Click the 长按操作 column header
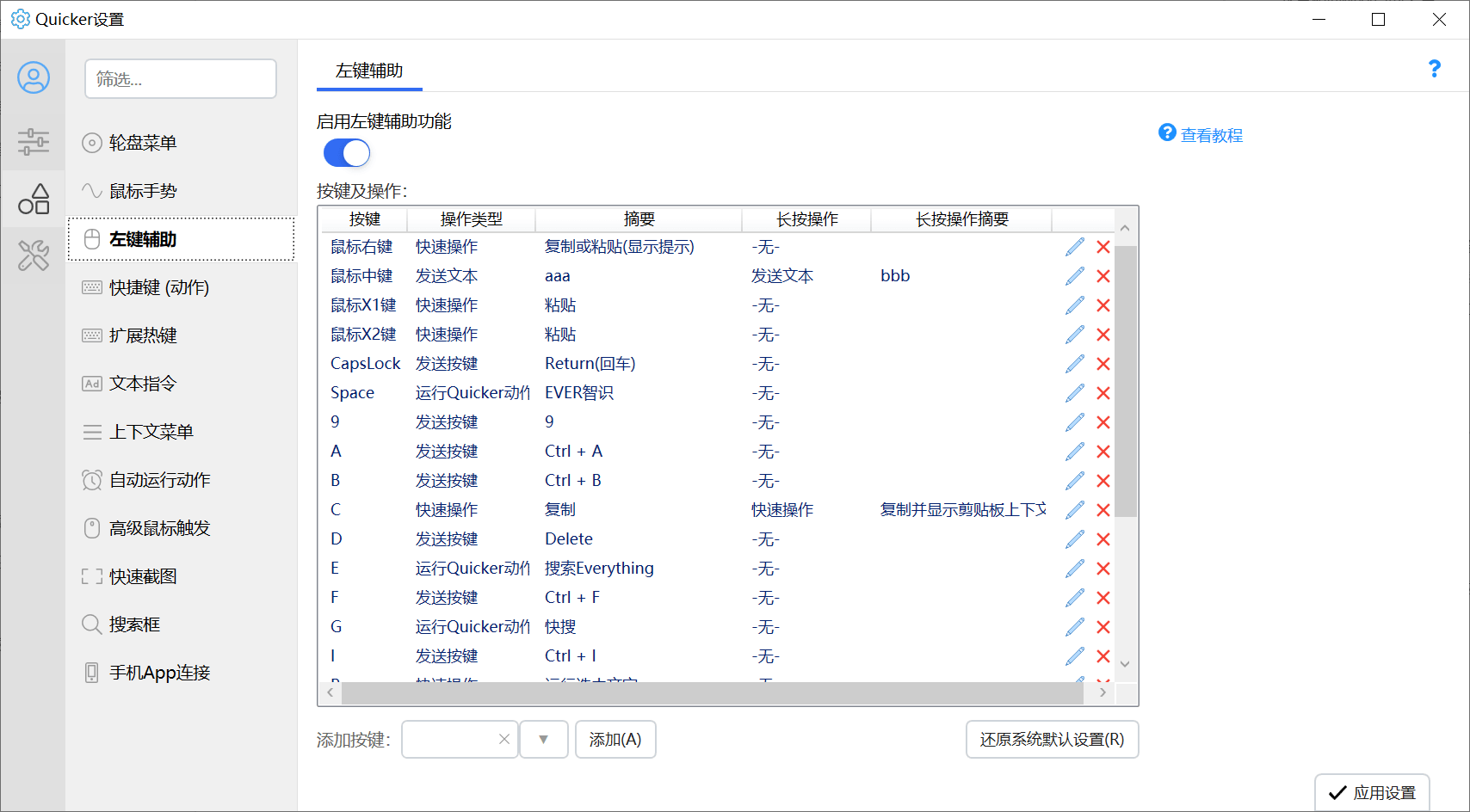The width and height of the screenshot is (1470, 812). click(807, 219)
